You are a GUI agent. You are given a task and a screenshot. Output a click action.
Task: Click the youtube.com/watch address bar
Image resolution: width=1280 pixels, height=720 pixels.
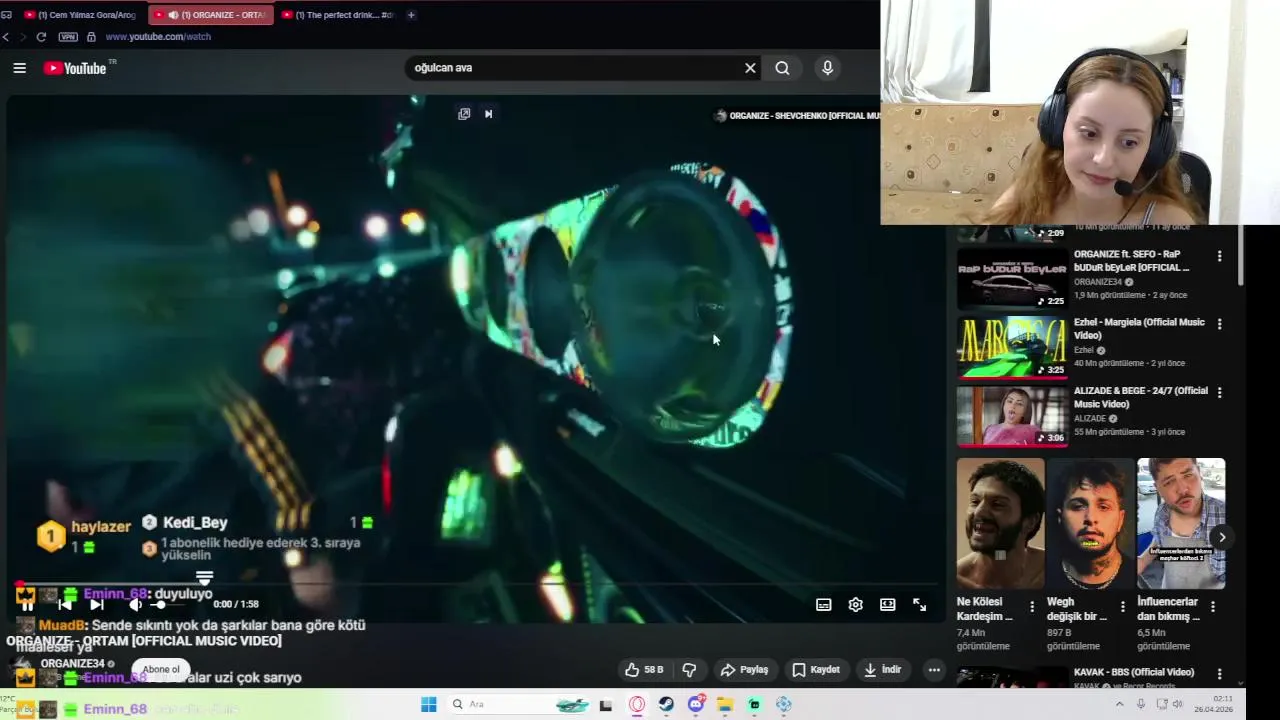[158, 37]
